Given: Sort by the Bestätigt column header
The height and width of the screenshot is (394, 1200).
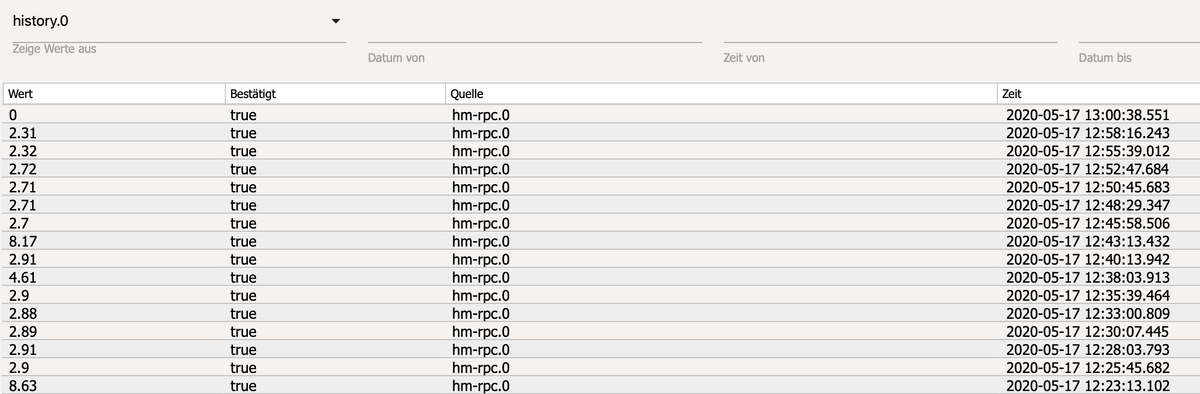Looking at the screenshot, I should click(335, 93).
